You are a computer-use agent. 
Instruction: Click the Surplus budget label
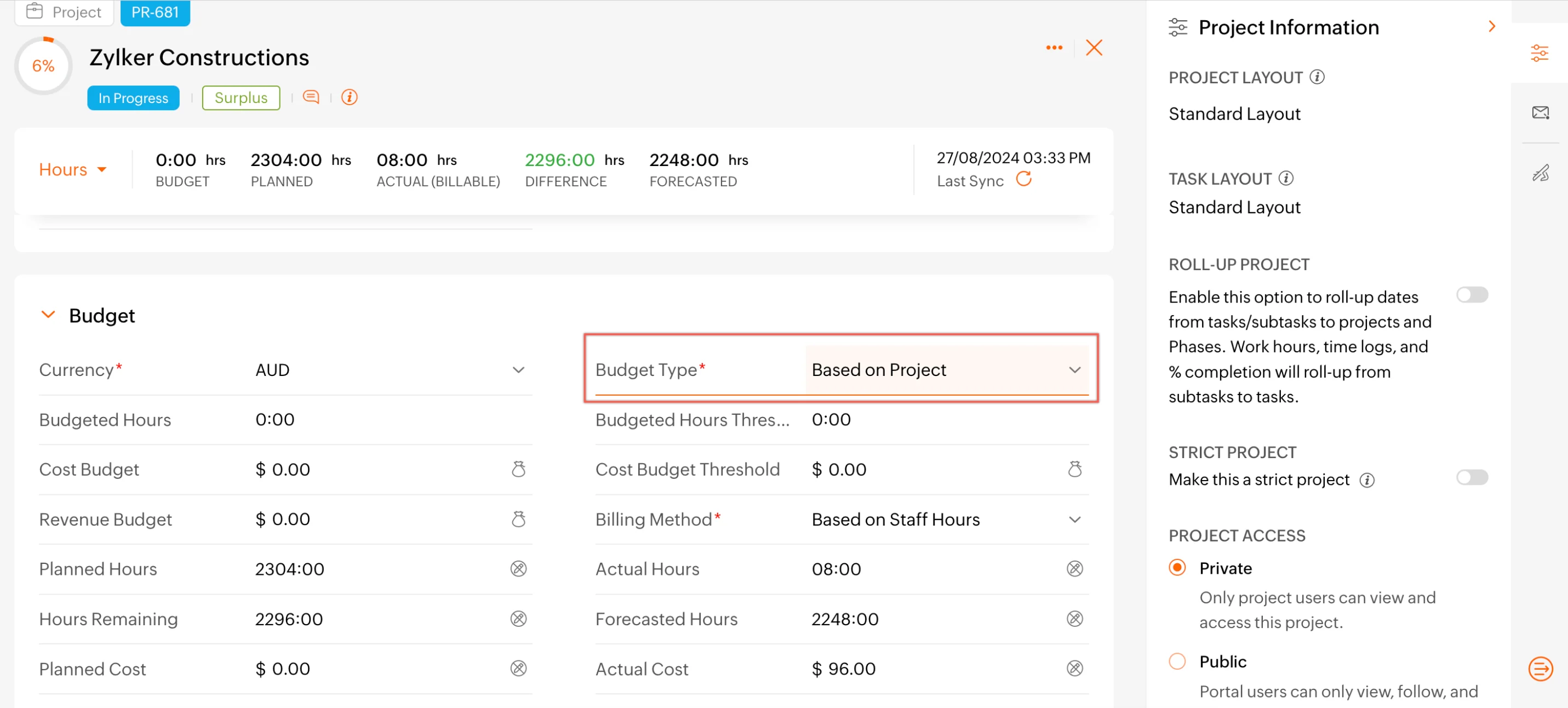(x=241, y=98)
